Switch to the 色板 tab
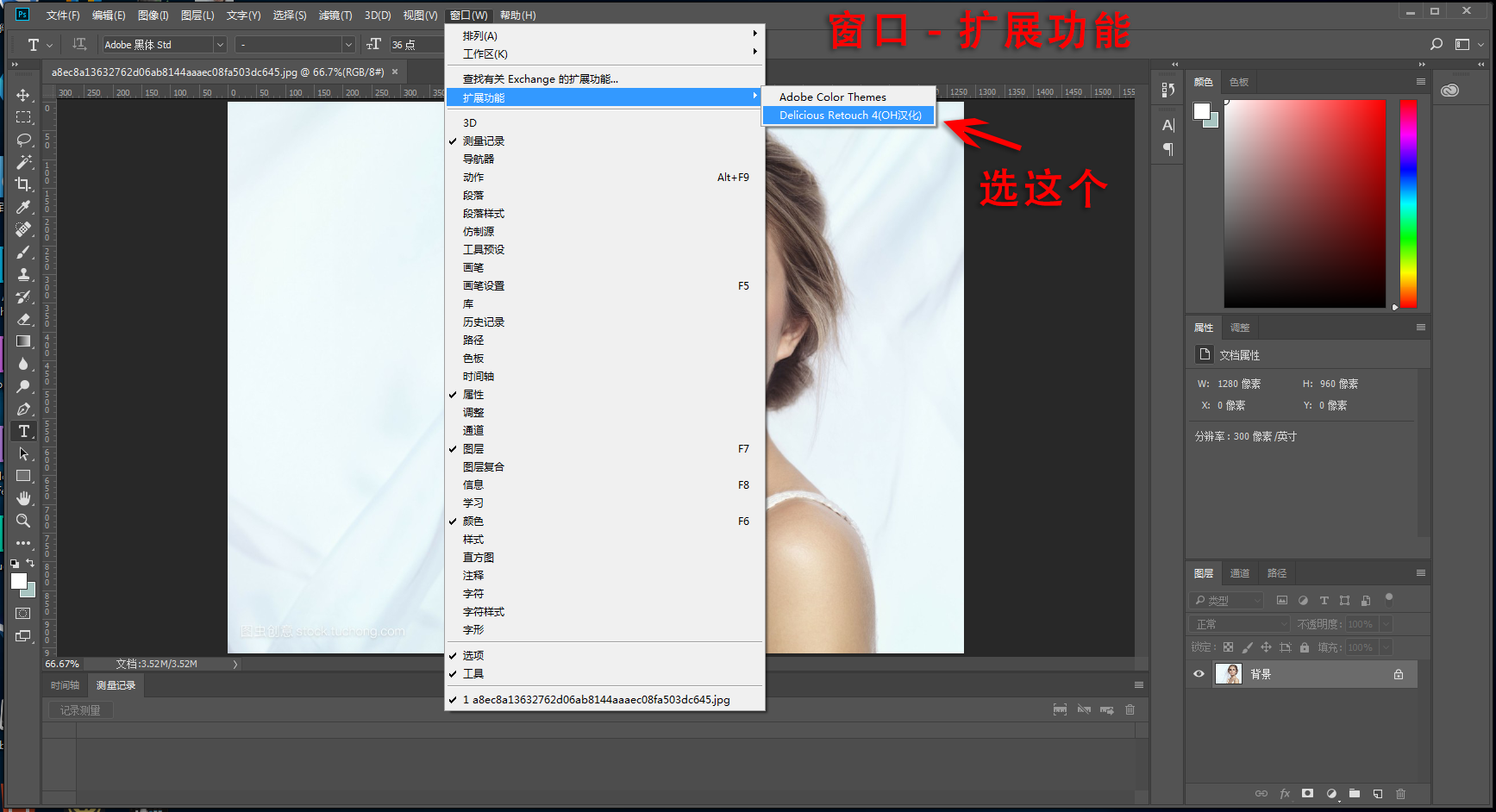 click(1239, 82)
